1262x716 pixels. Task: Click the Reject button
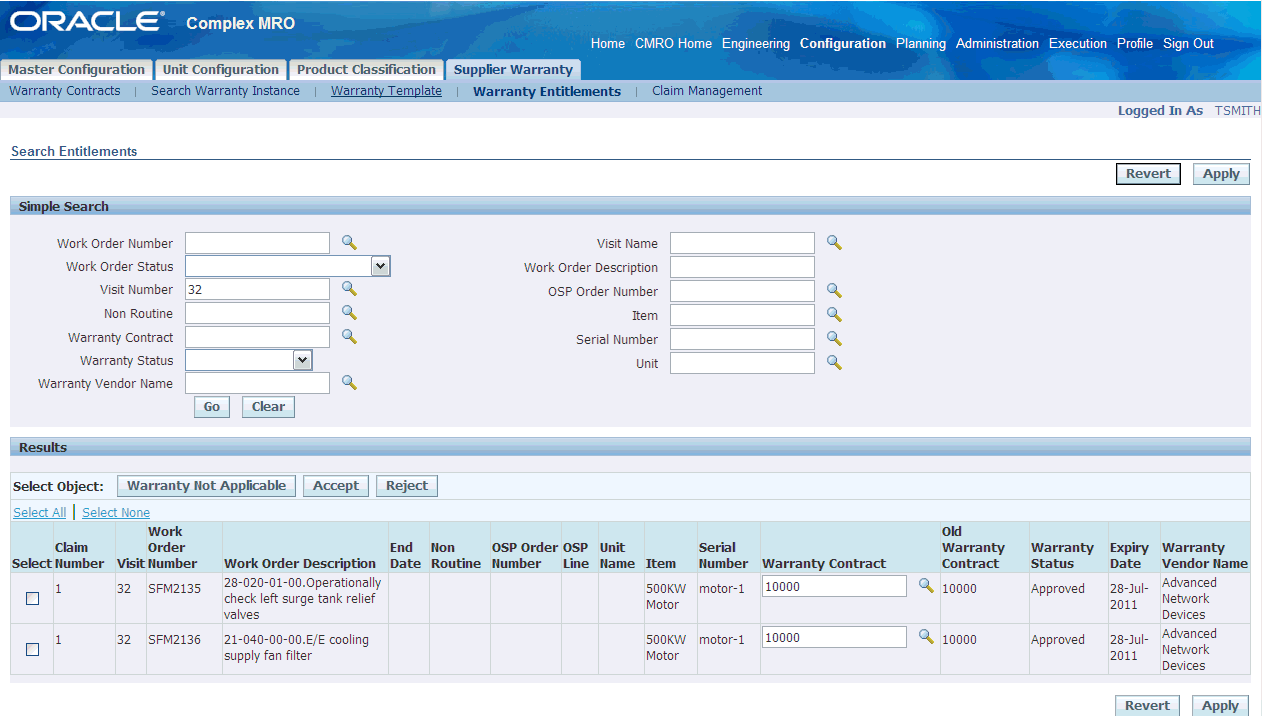(x=407, y=486)
